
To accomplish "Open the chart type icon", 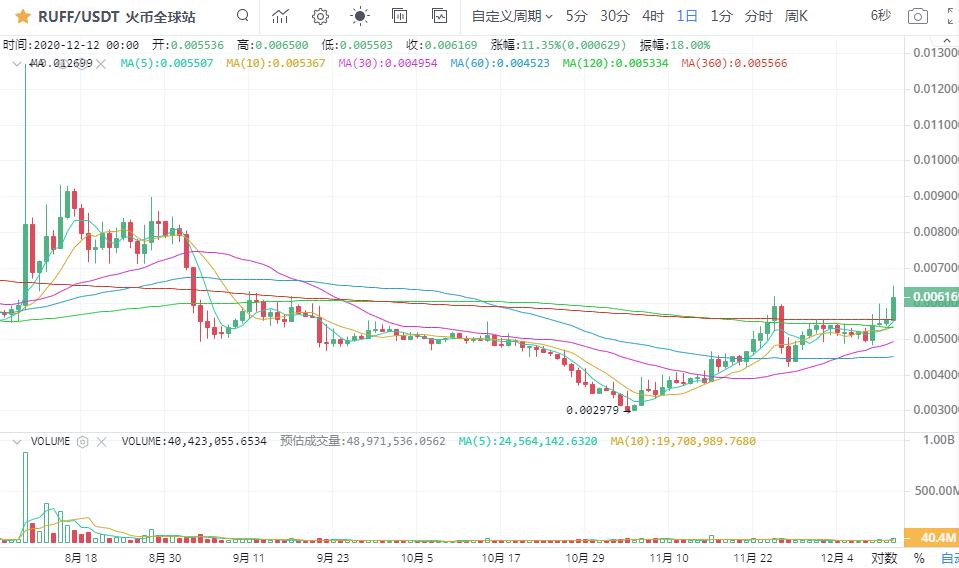I will (281, 16).
